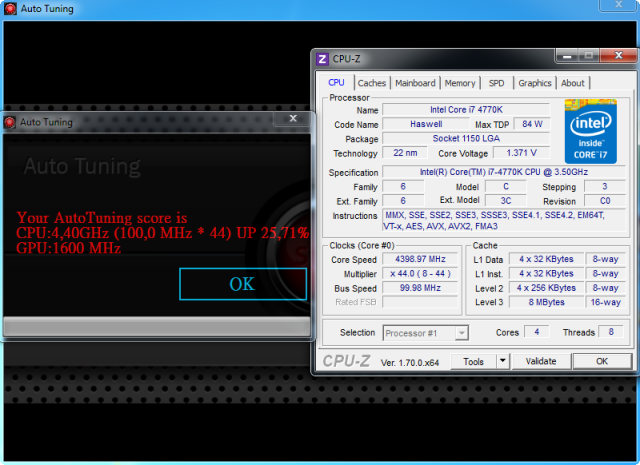Click the L1 Data 4 x 32 KBytes value
The width and height of the screenshot is (640, 465).
(546, 259)
